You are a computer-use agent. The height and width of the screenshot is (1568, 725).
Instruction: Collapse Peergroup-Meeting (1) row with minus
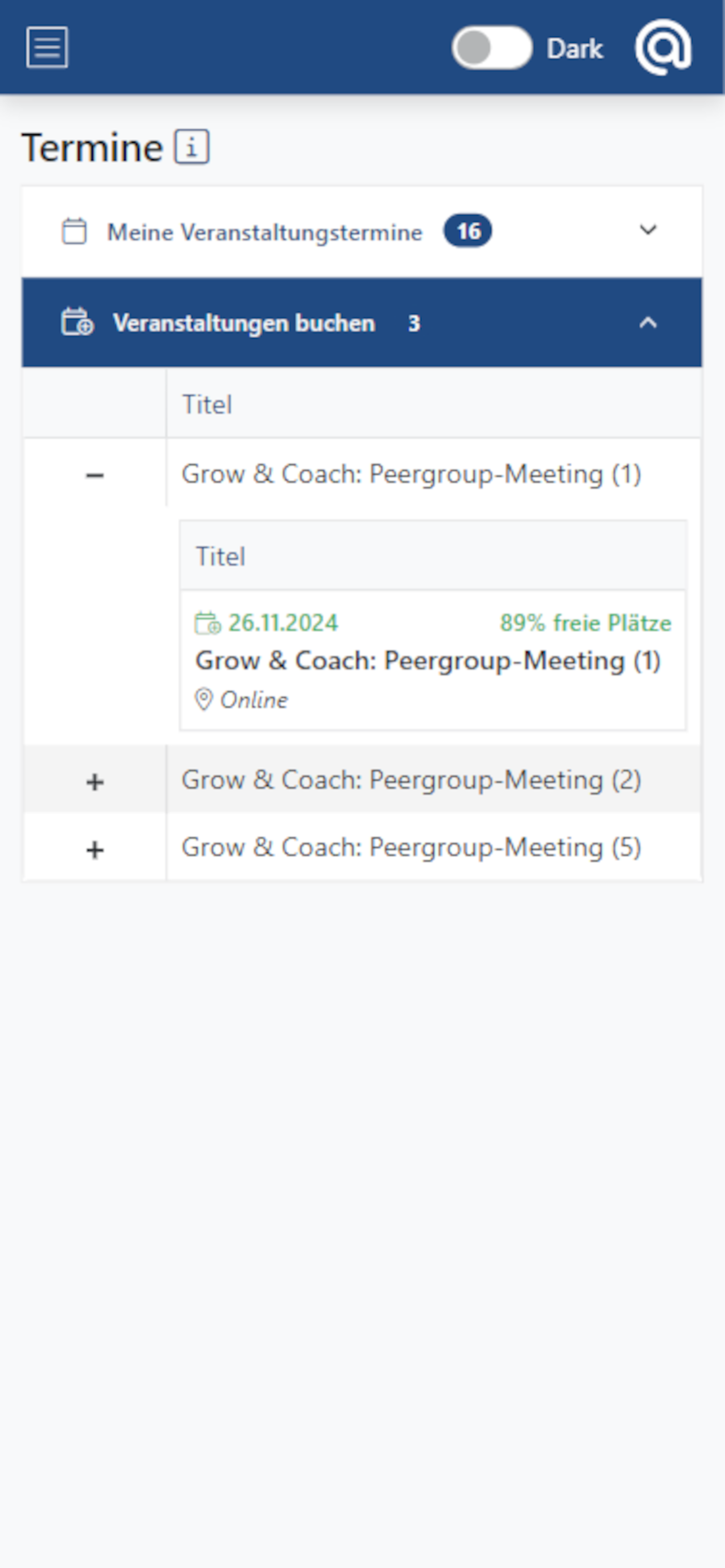point(94,475)
